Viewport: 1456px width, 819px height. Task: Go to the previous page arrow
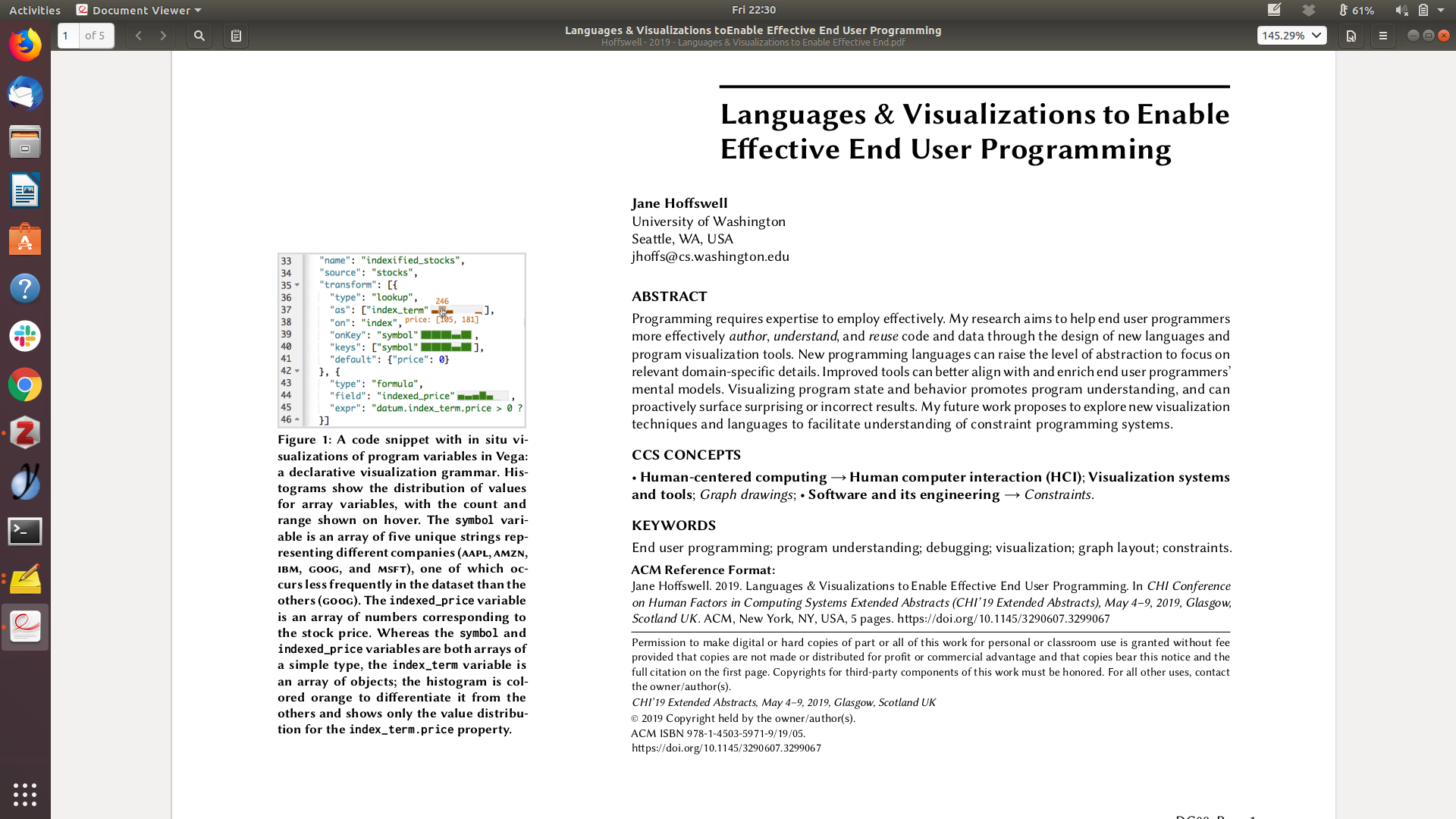click(x=138, y=36)
